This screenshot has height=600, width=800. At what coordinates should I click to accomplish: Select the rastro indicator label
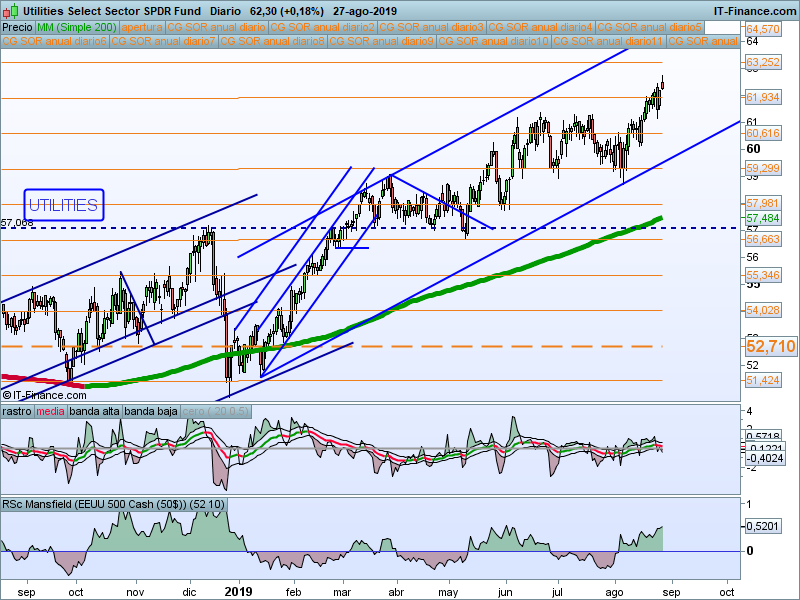pos(17,411)
